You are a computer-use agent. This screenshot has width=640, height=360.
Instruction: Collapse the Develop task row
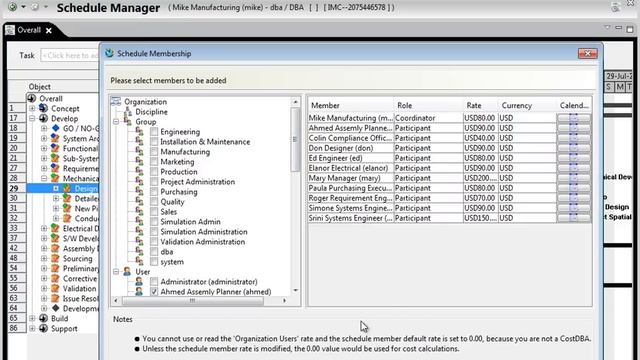click(x=32, y=118)
